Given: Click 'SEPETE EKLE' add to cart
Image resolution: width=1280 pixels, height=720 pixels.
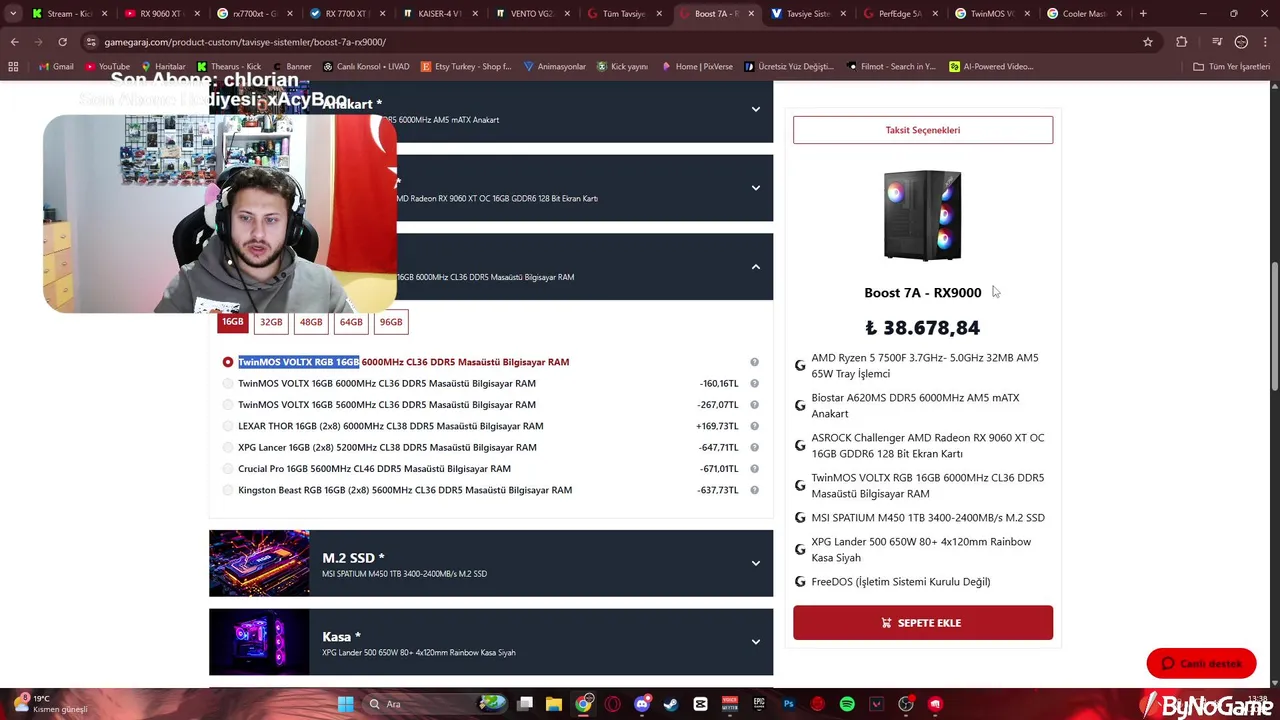Looking at the screenshot, I should coord(923,623).
